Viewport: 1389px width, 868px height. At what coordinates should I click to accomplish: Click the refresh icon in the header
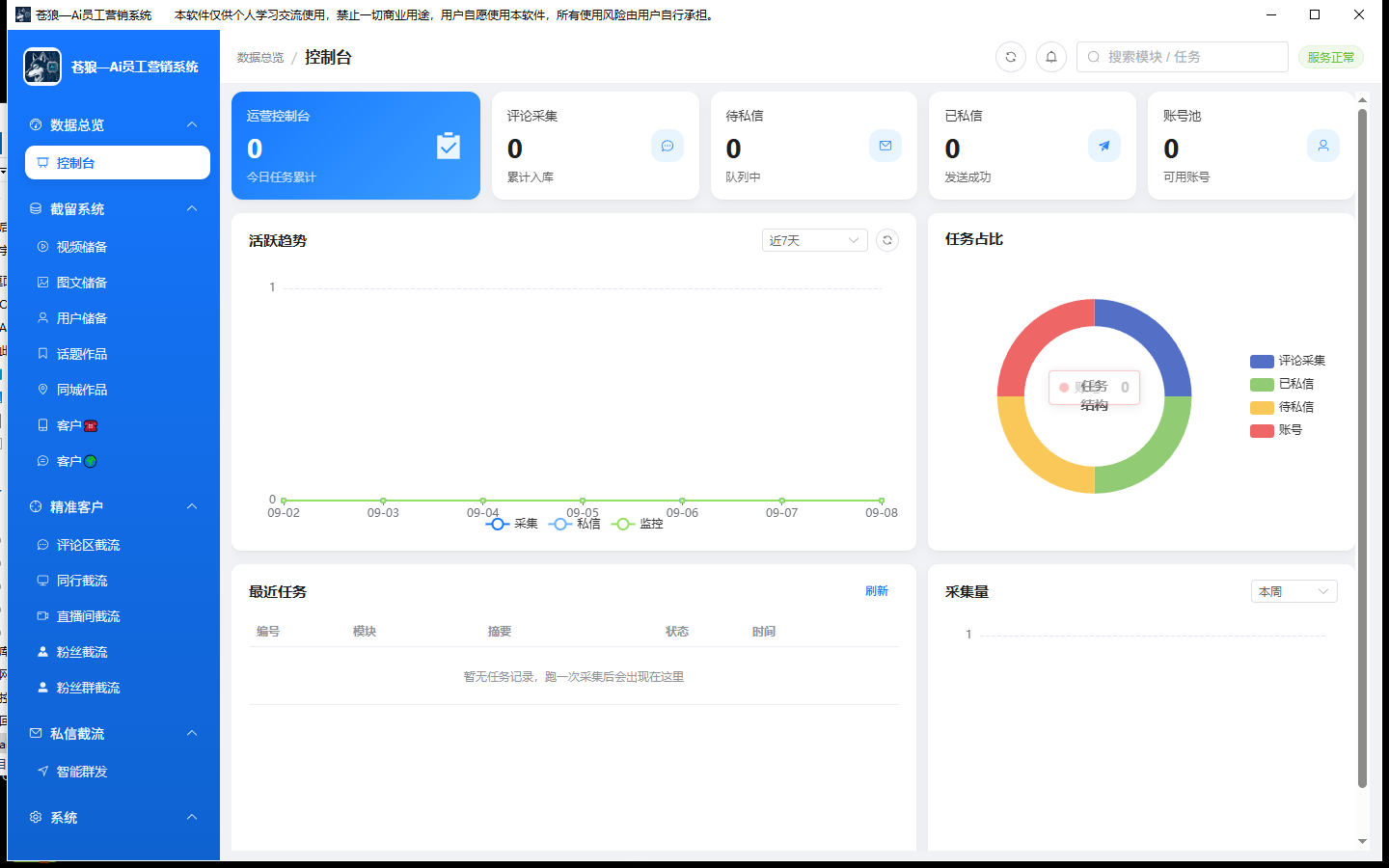pyautogui.click(x=1011, y=57)
